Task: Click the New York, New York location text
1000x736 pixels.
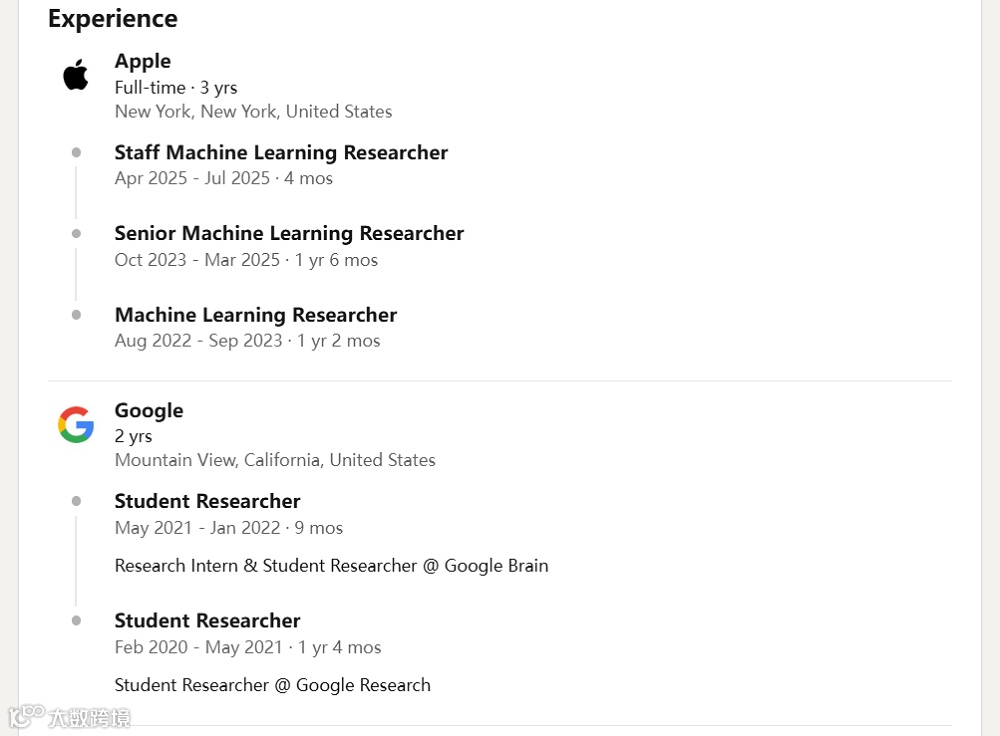Action: (x=253, y=111)
